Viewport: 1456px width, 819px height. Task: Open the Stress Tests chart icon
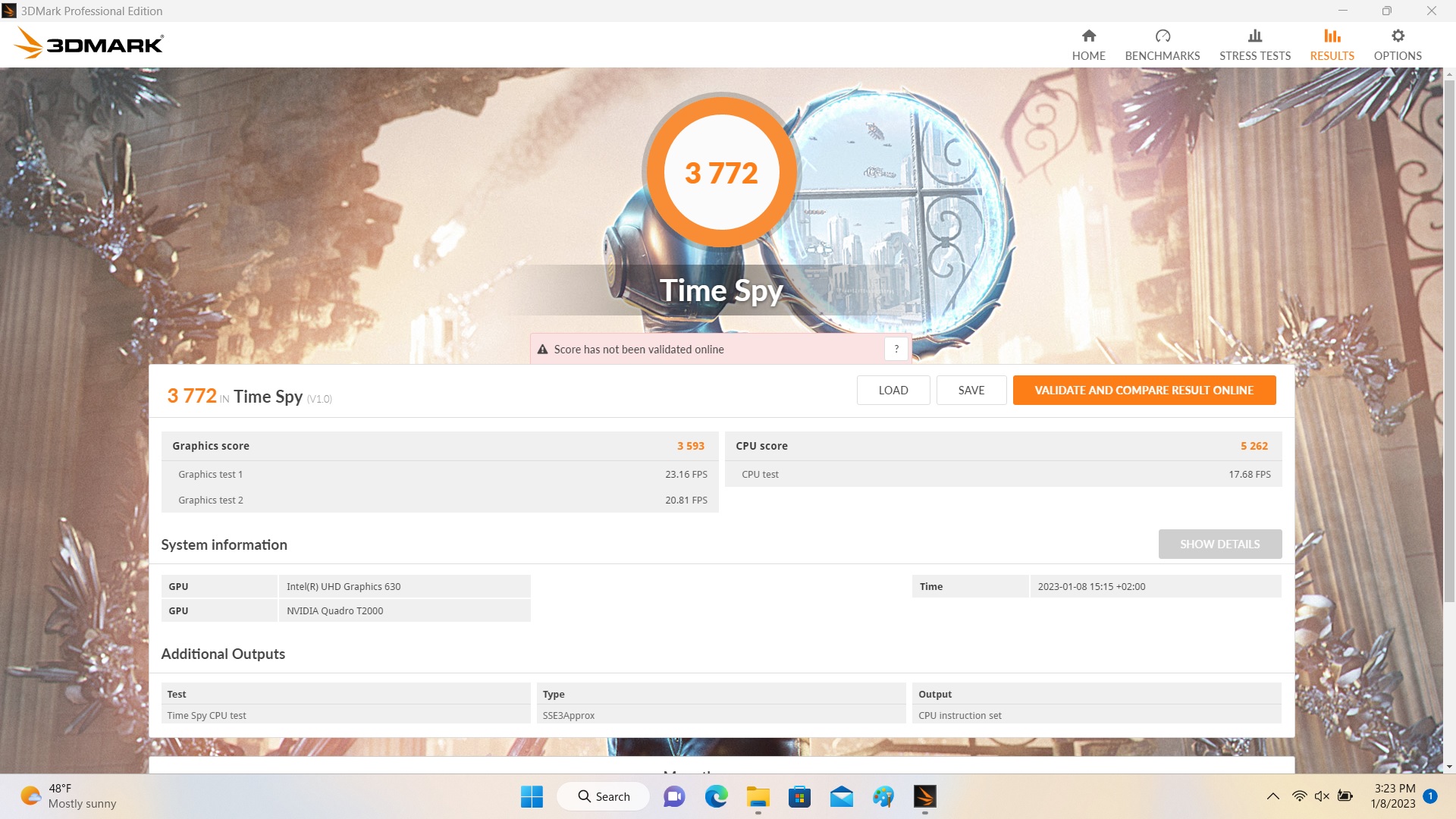[x=1254, y=36]
